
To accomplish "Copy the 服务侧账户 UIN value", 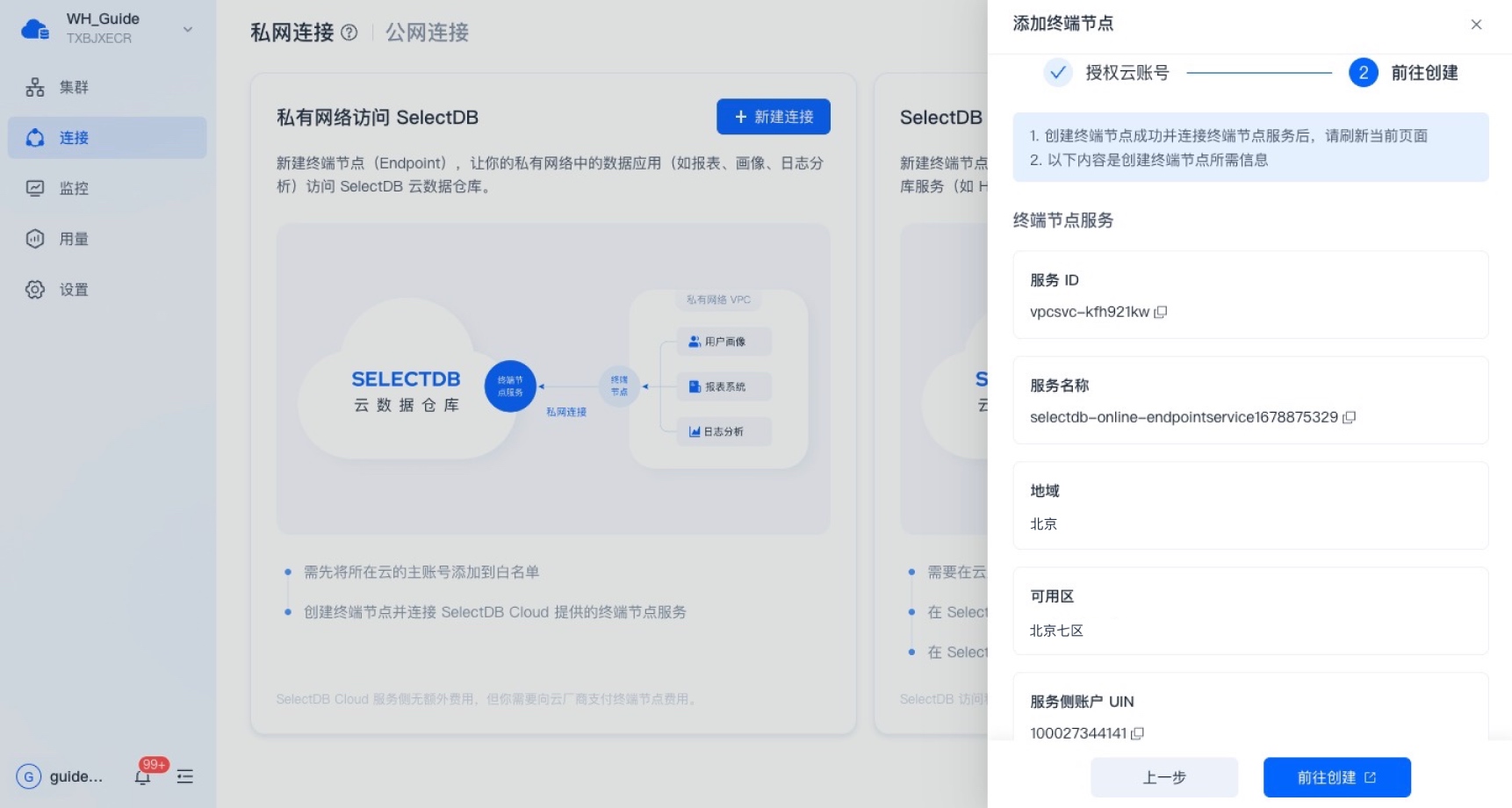I will 1138,733.
